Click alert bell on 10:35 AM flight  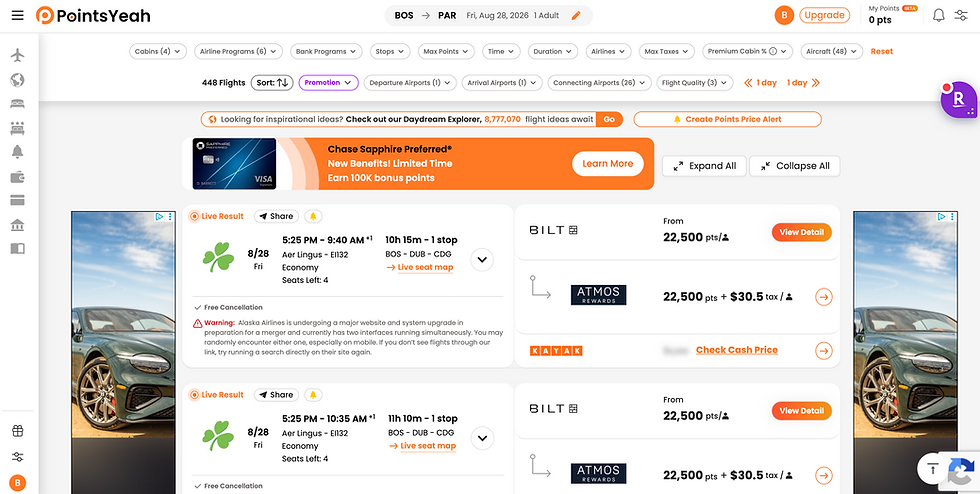pyautogui.click(x=313, y=395)
